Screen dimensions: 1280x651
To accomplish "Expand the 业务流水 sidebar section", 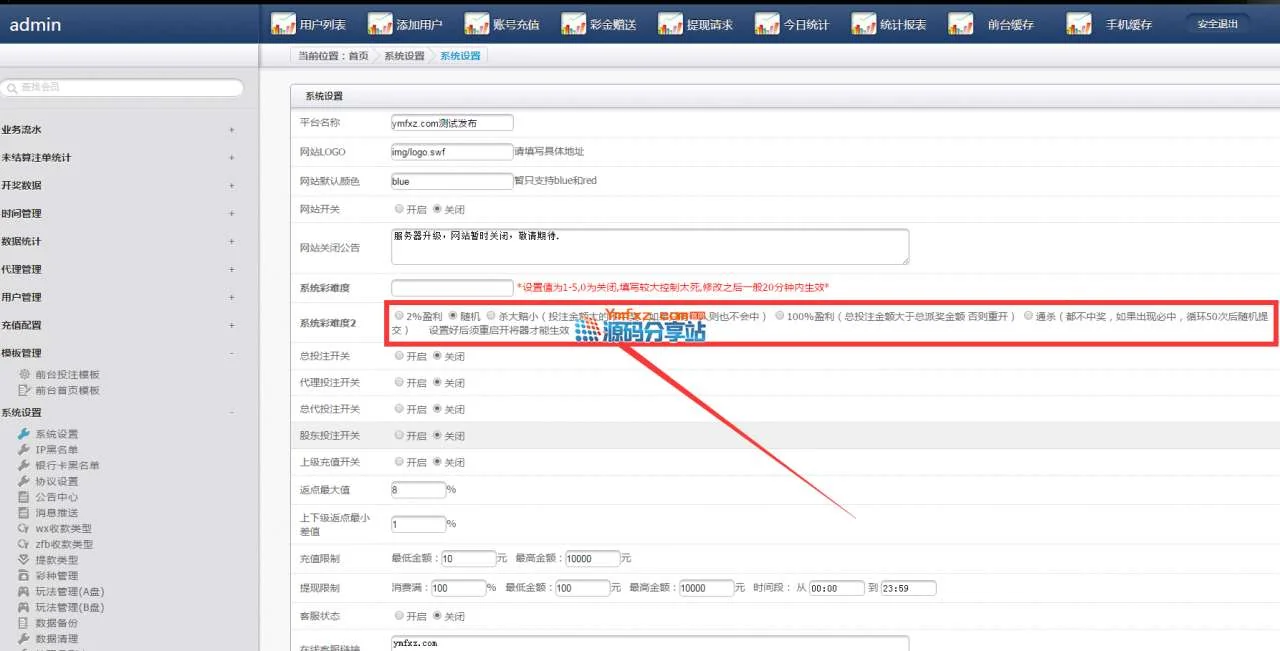I will [231, 130].
